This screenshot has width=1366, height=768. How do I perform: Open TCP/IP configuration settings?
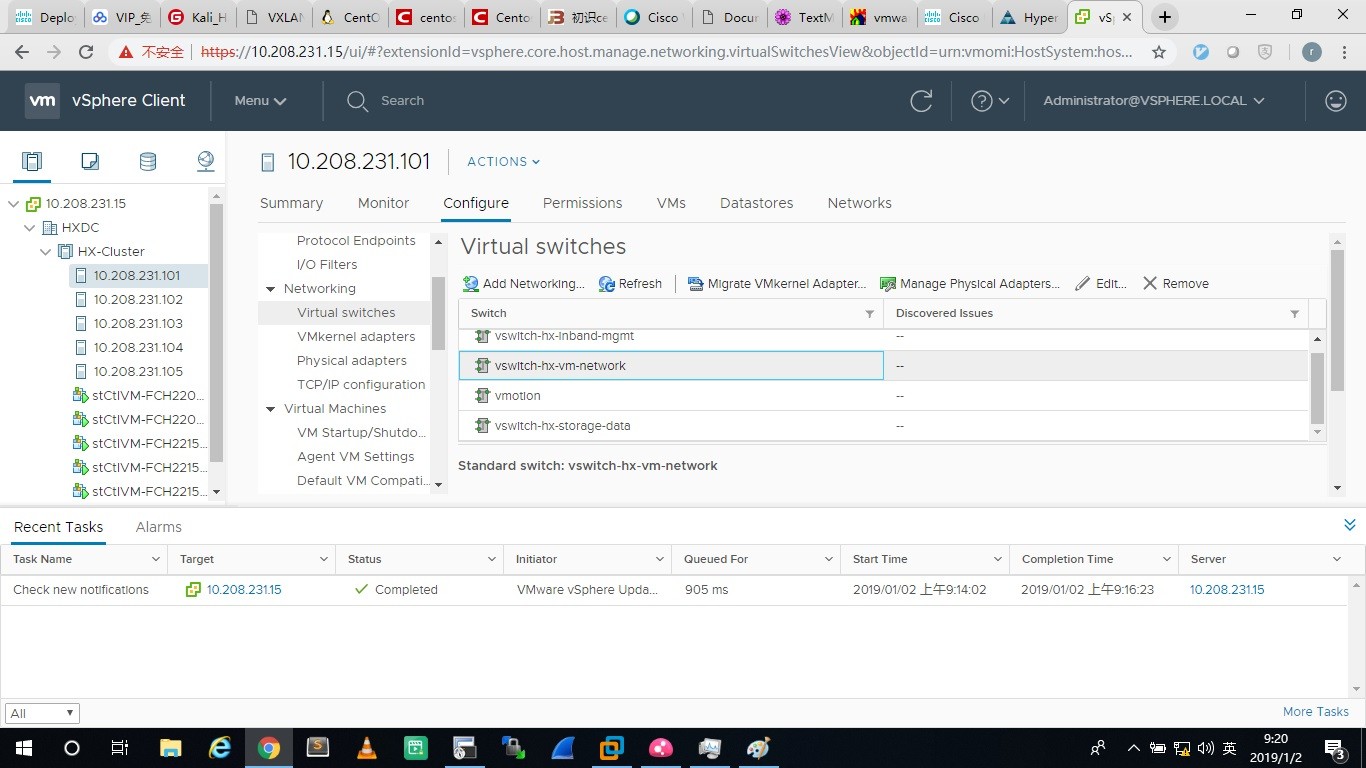point(361,384)
